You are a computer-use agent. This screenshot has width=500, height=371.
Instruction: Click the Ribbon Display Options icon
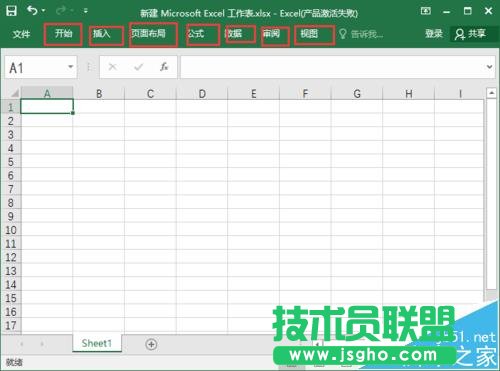point(426,11)
